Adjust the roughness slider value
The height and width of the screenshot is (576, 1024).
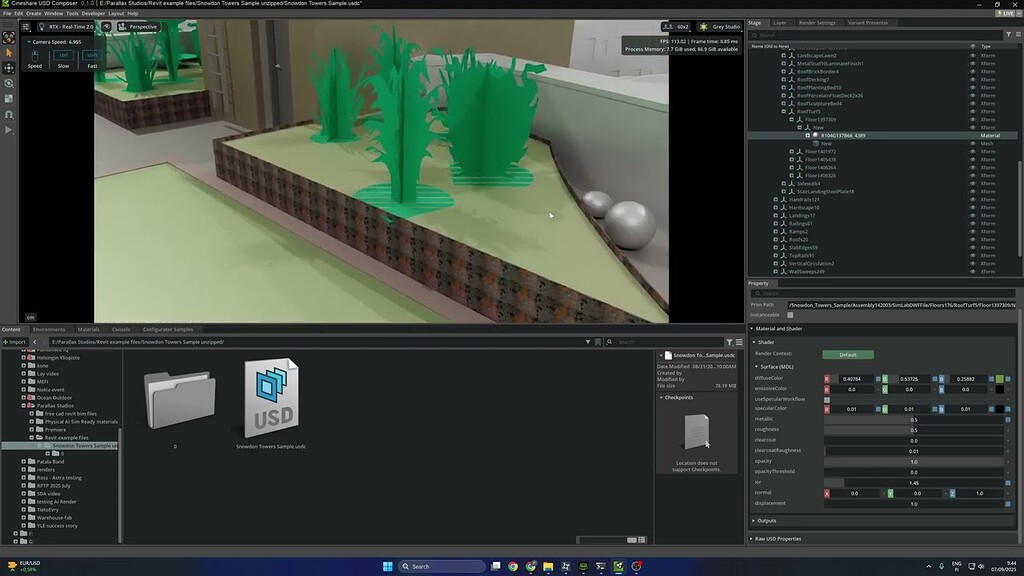click(x=913, y=429)
